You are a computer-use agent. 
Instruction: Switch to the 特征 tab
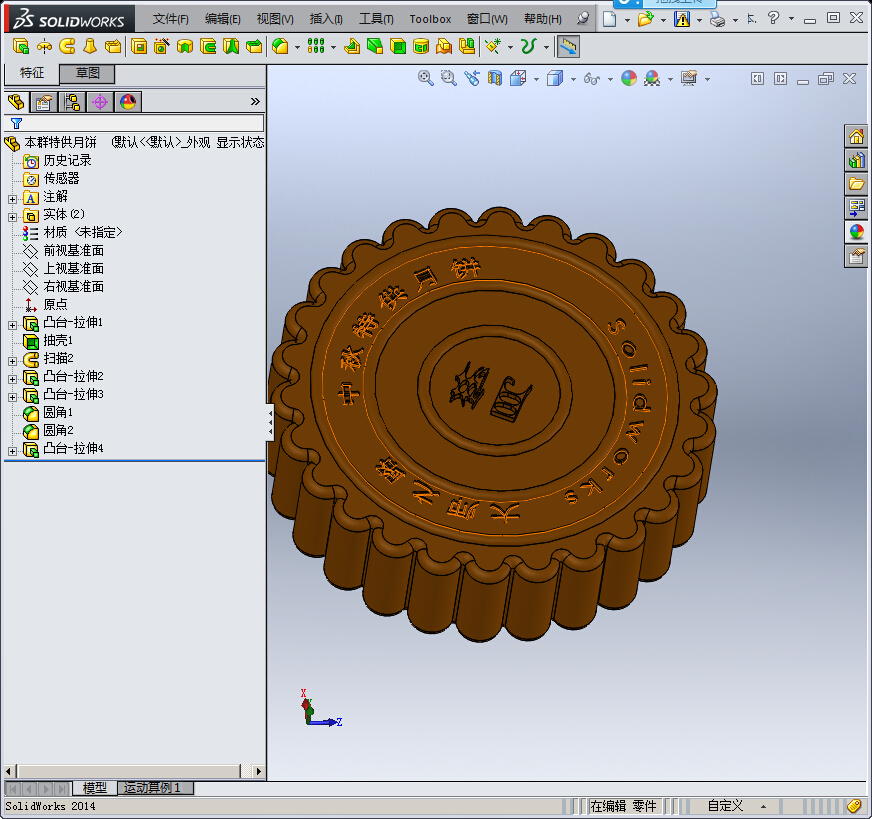tap(32, 73)
